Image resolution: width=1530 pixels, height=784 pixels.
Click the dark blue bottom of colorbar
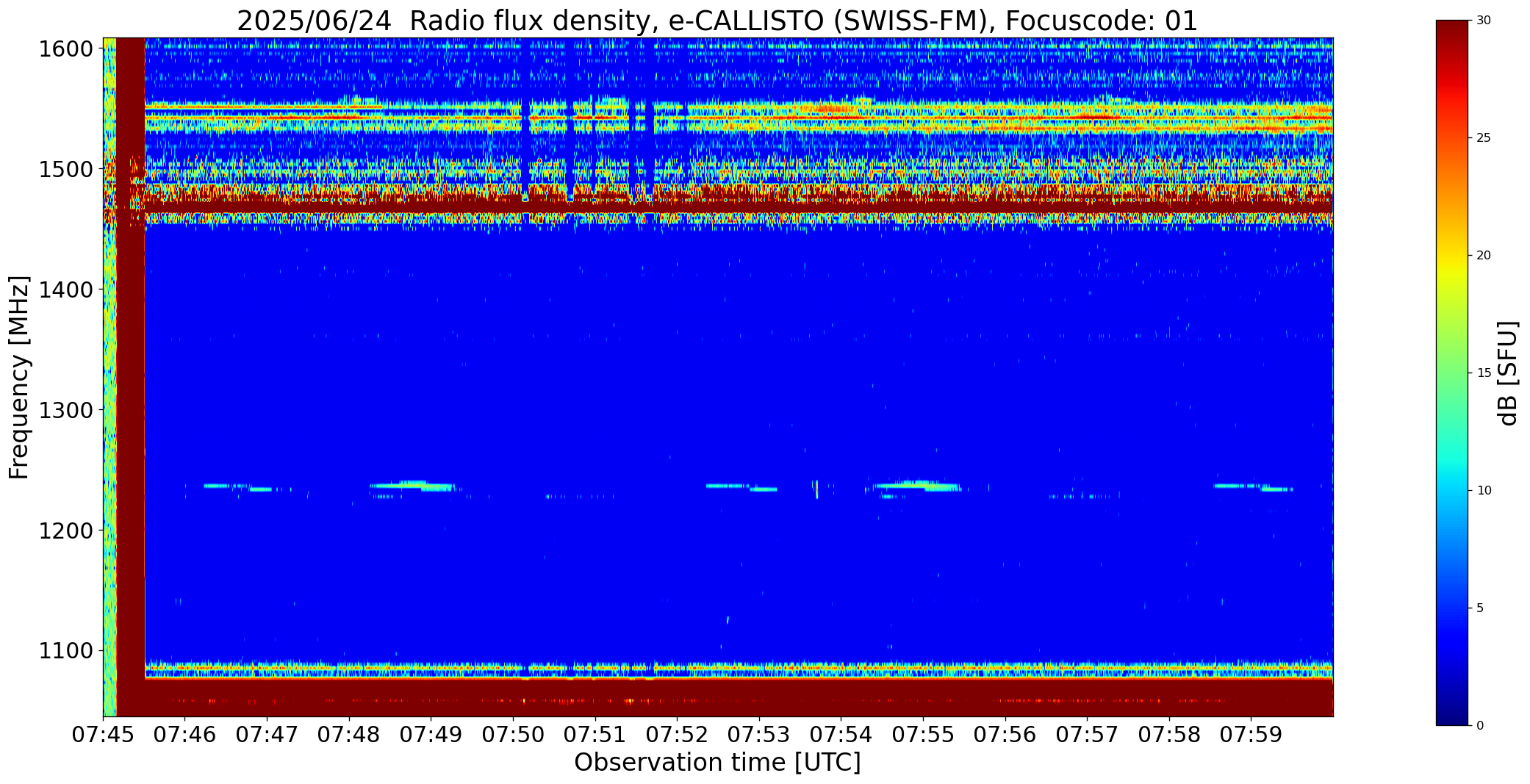click(x=1454, y=713)
